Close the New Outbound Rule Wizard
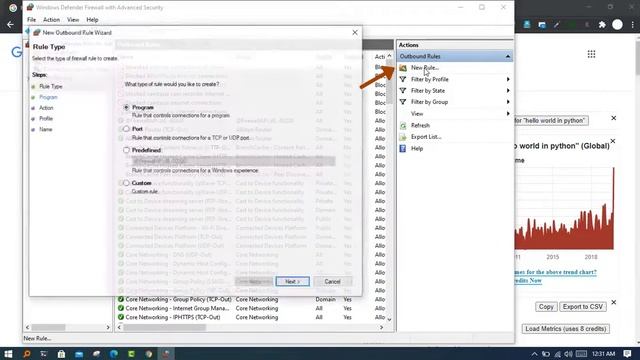 (x=355, y=32)
